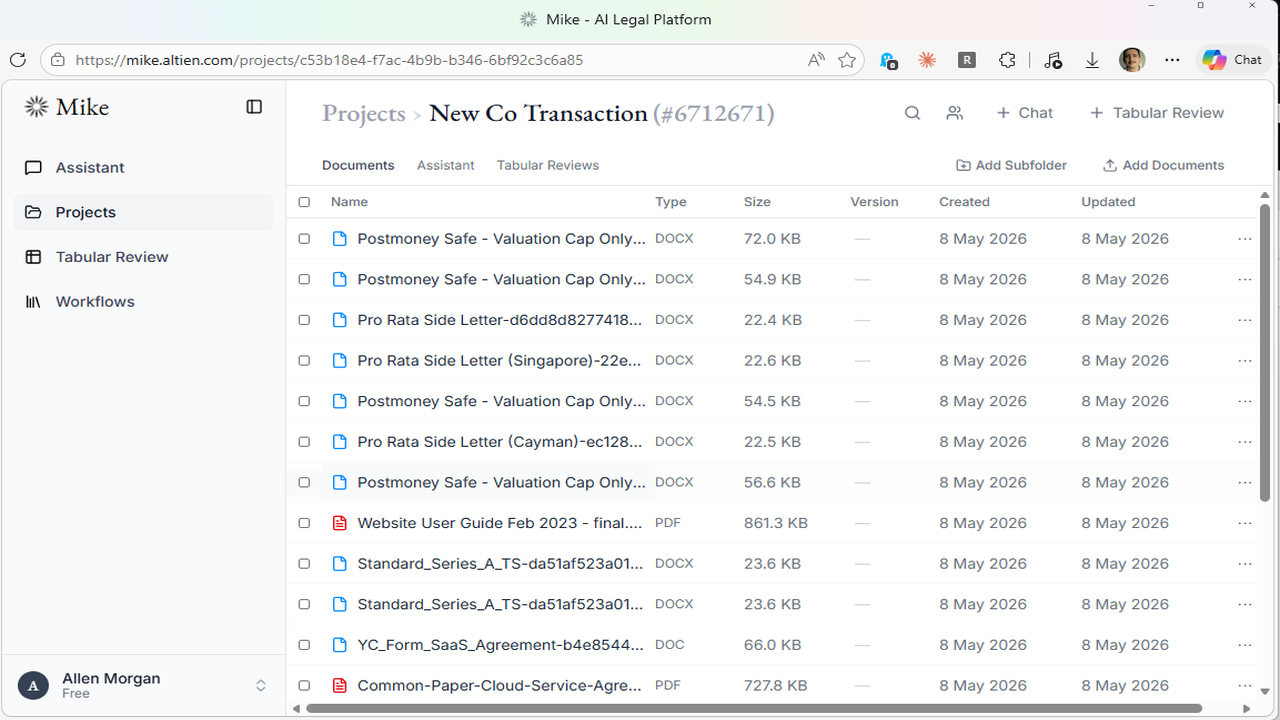1280x720 pixels.
Task: Open browser extensions puzzle icon
Action: (1007, 60)
